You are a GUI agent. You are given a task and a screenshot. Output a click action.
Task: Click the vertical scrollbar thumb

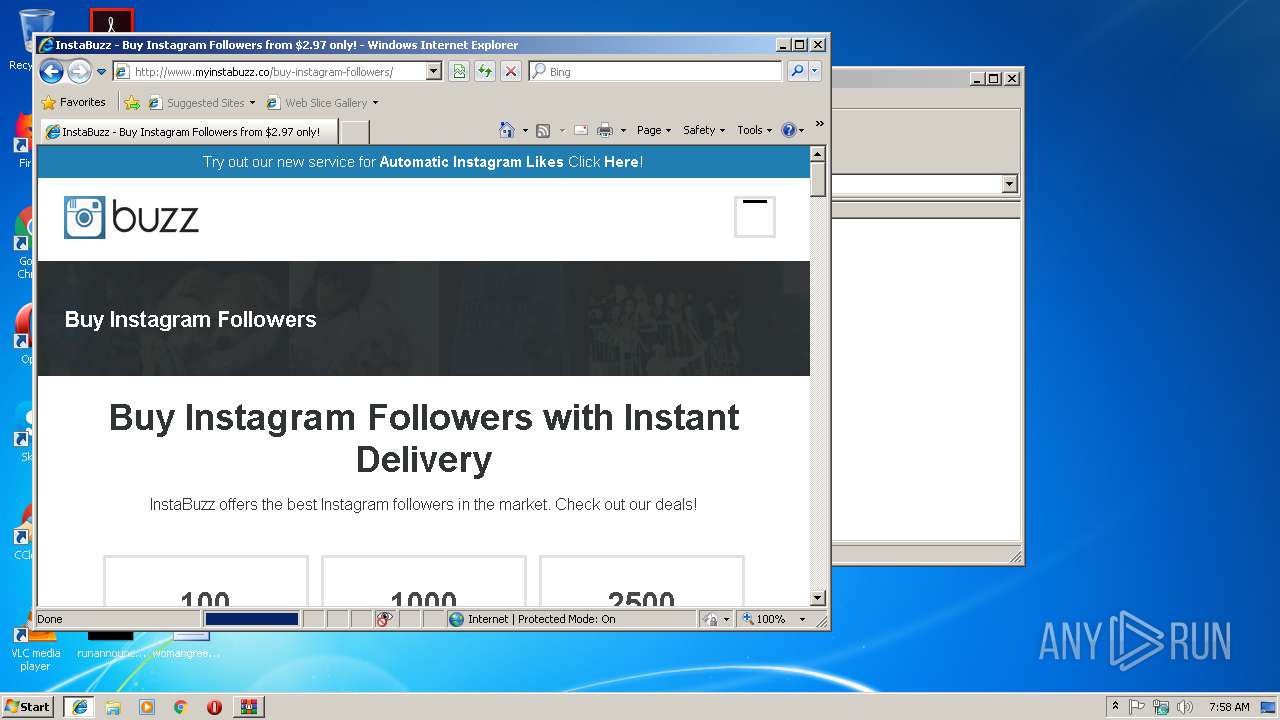point(817,179)
